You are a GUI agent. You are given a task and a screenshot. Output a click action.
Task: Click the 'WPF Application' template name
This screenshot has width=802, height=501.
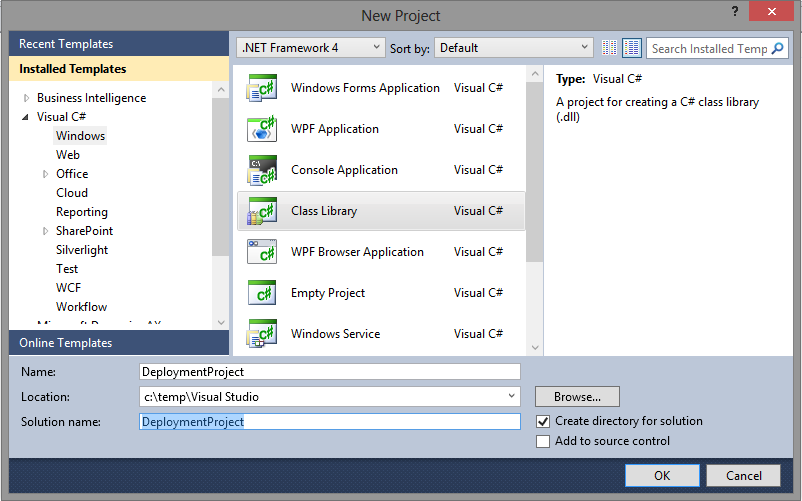click(x=335, y=129)
